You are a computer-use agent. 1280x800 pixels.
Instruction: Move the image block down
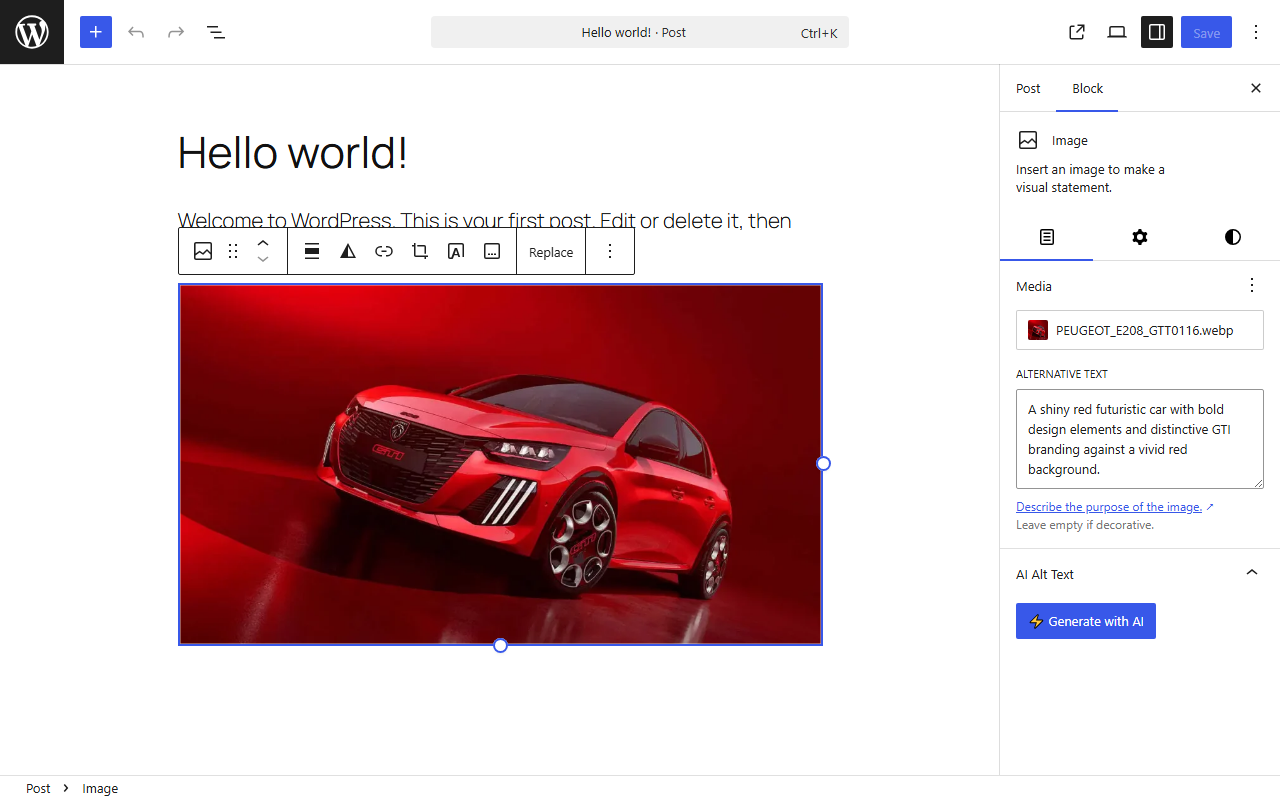(263, 260)
